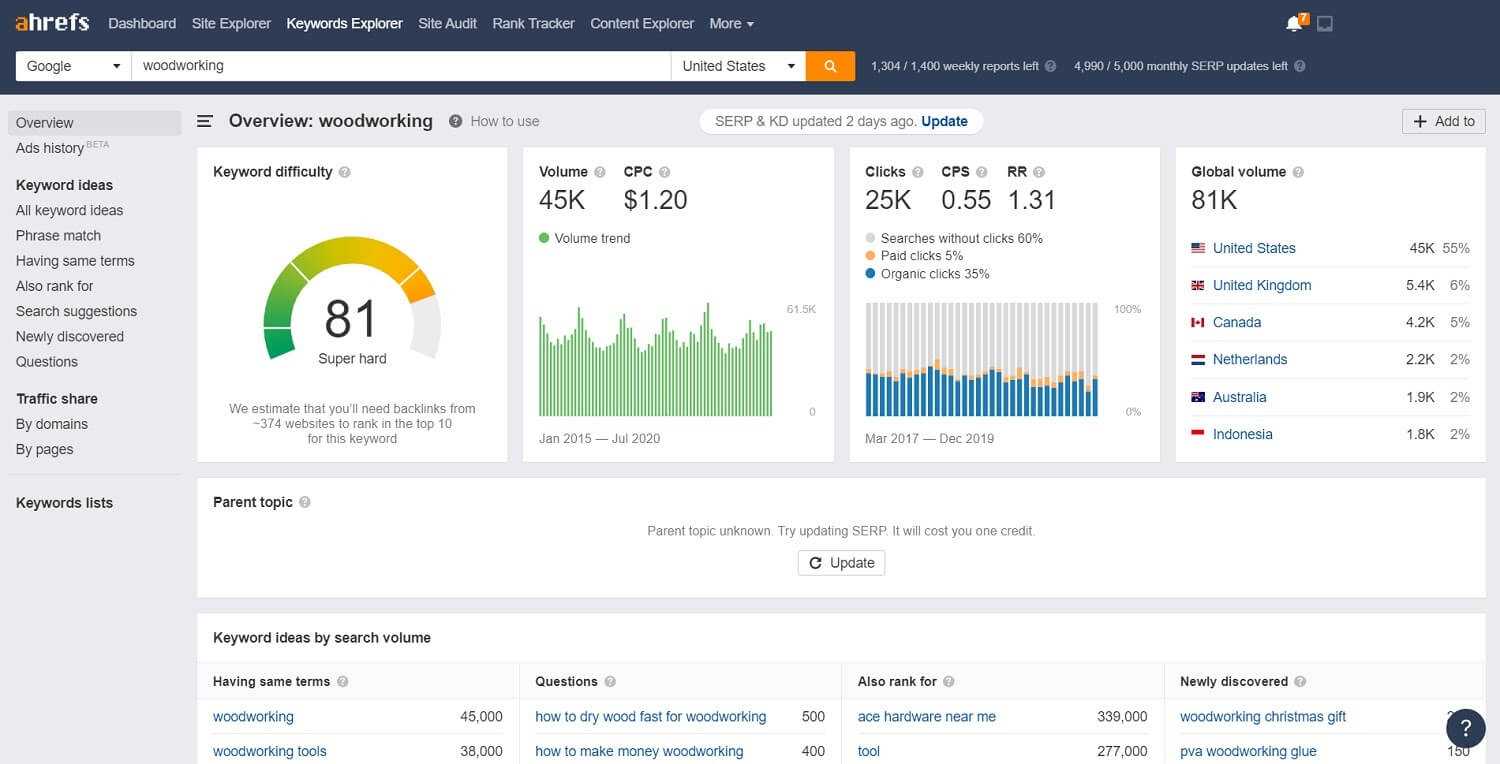The image size is (1500, 764).
Task: Click ace hardware near me keyword
Action: (x=927, y=716)
